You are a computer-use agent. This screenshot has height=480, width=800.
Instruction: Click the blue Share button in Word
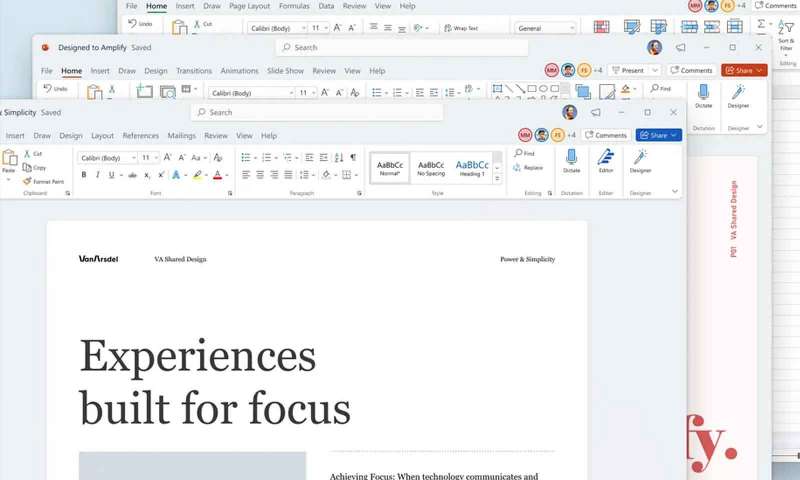click(x=659, y=135)
